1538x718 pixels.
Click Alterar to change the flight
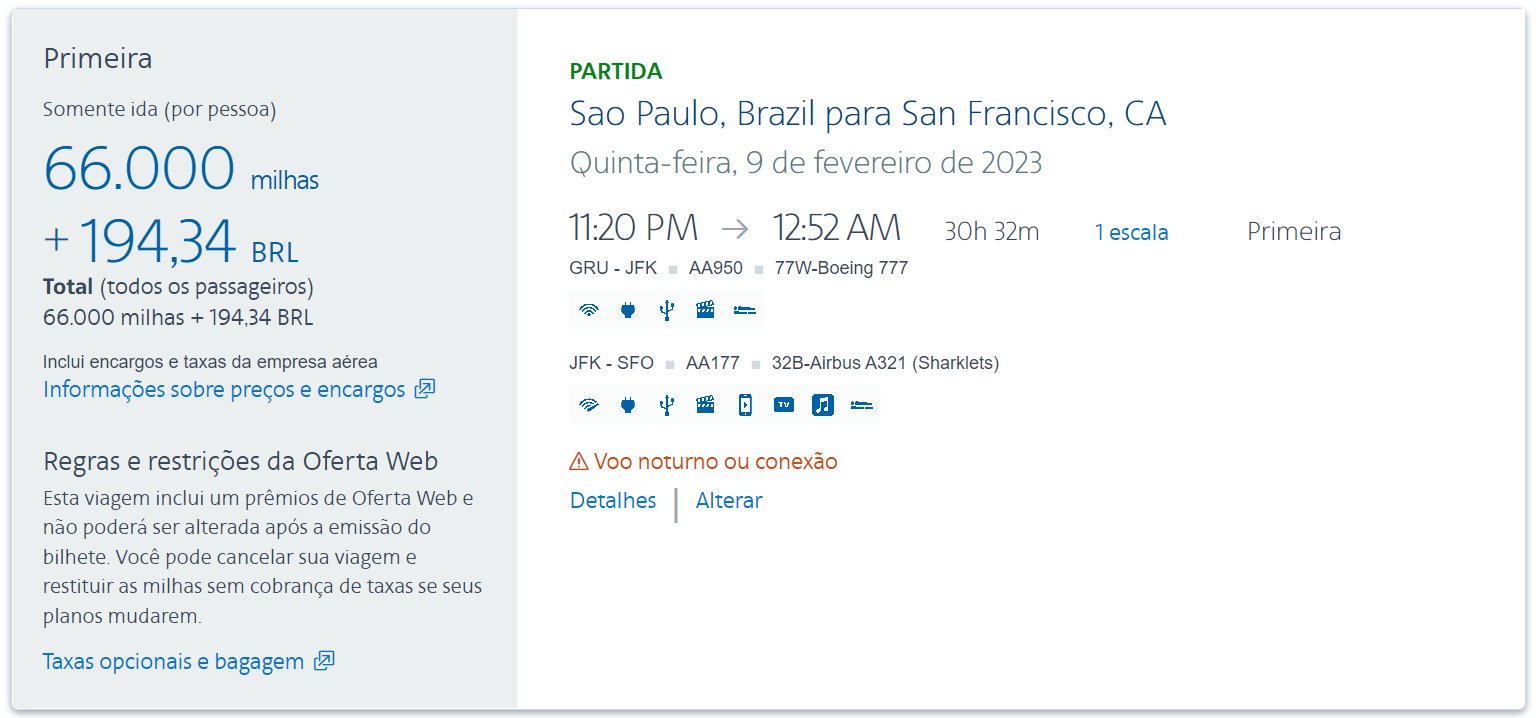(729, 500)
